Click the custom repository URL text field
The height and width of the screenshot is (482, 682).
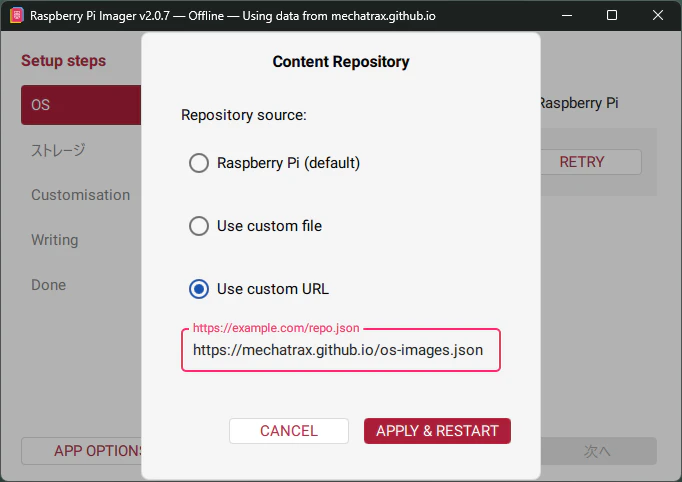341,350
